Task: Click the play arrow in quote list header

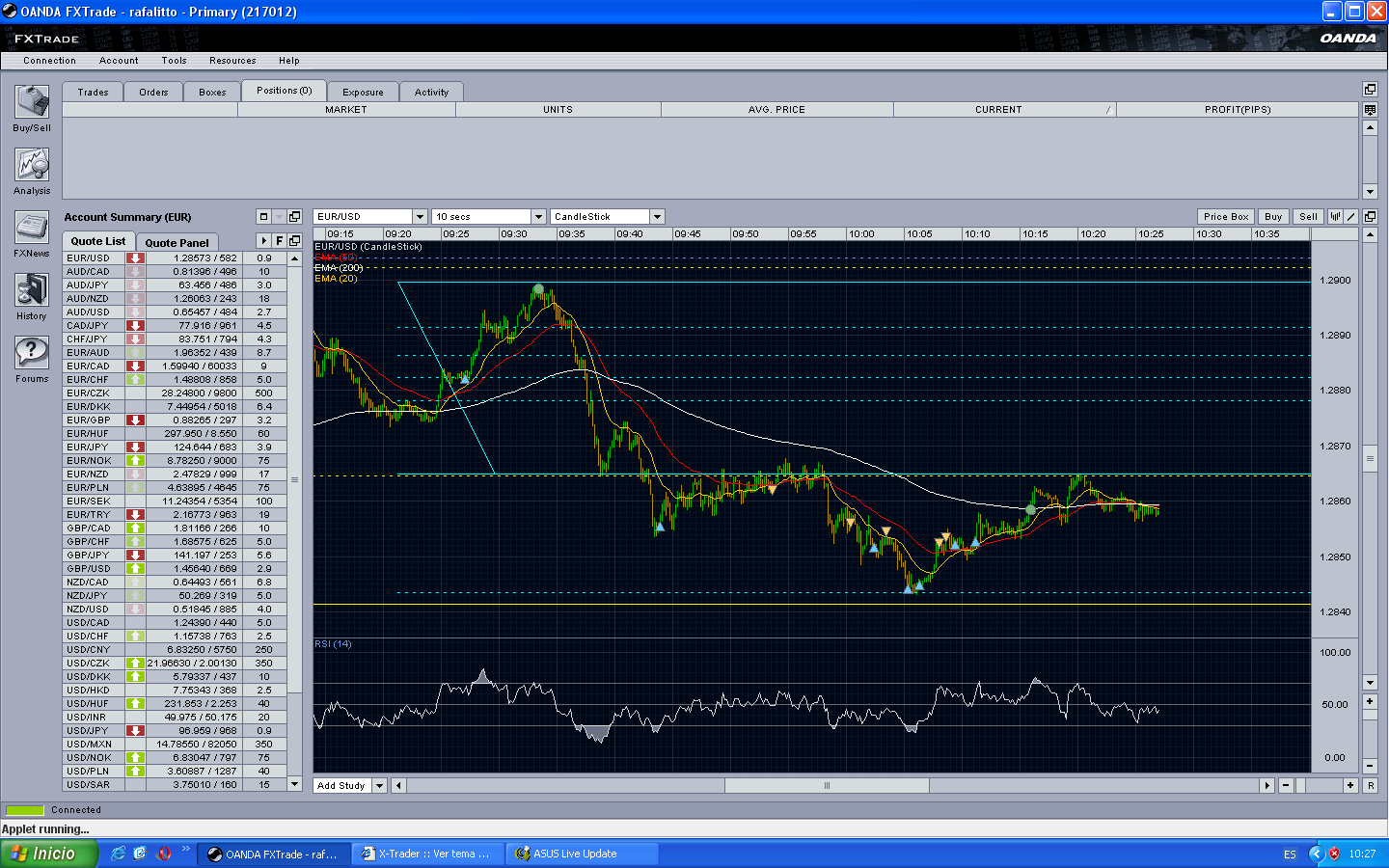Action: click(x=264, y=240)
